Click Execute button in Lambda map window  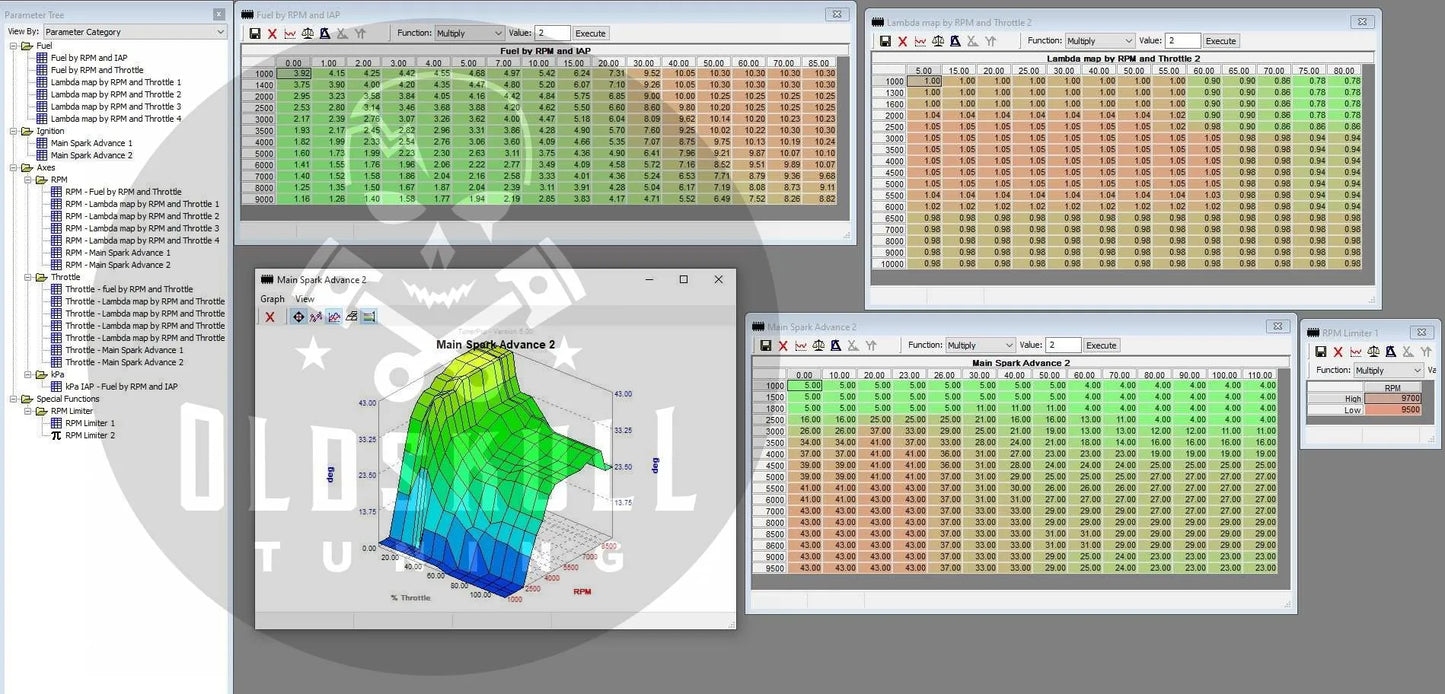pos(1220,41)
